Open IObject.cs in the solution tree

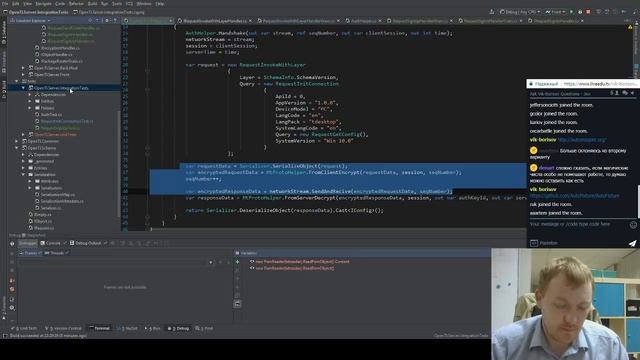point(43,221)
